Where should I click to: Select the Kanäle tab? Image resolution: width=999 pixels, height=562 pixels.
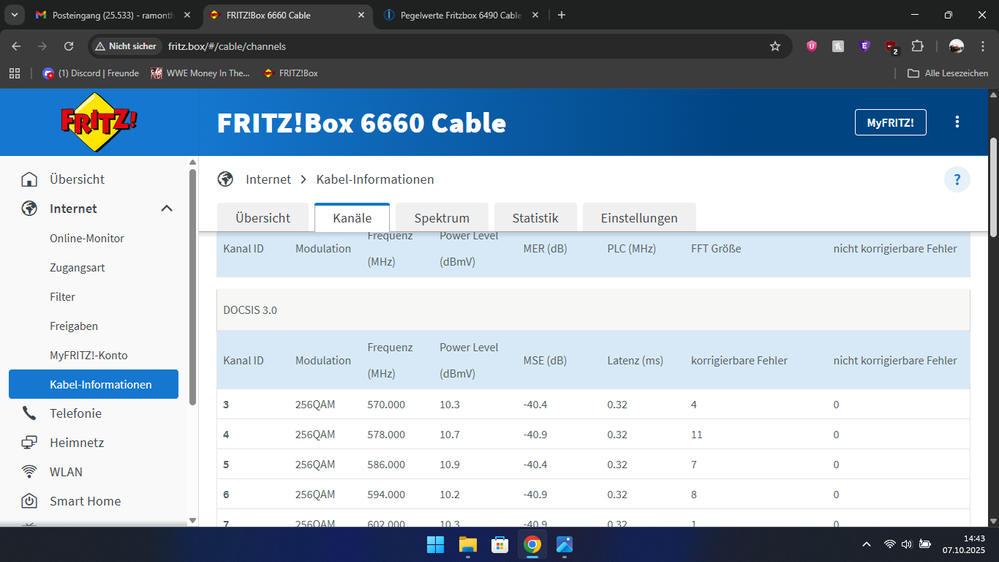point(352,218)
